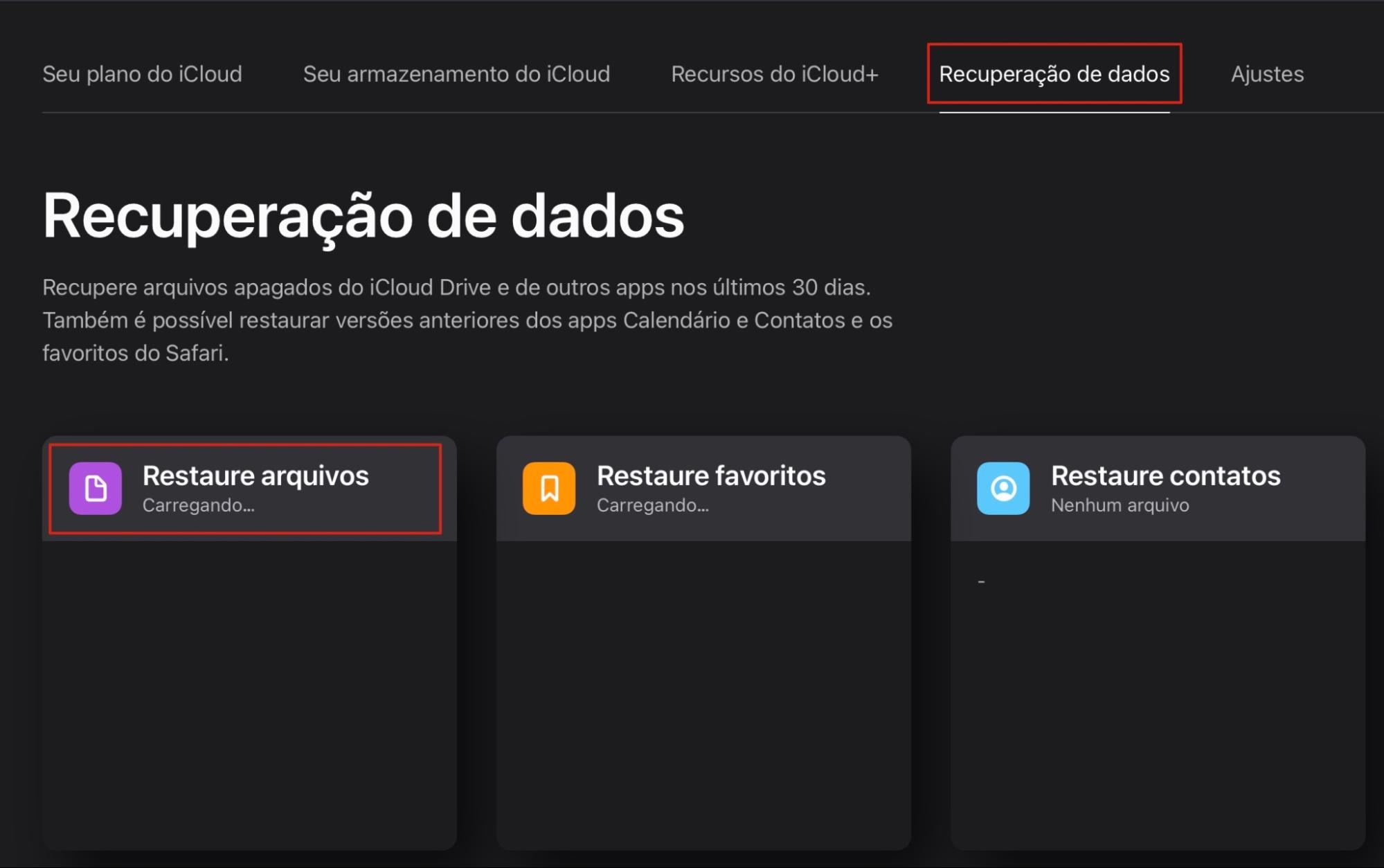Click the Nenhum arquivo text under Restaure contatos
This screenshot has width=1384, height=868.
tap(1120, 505)
